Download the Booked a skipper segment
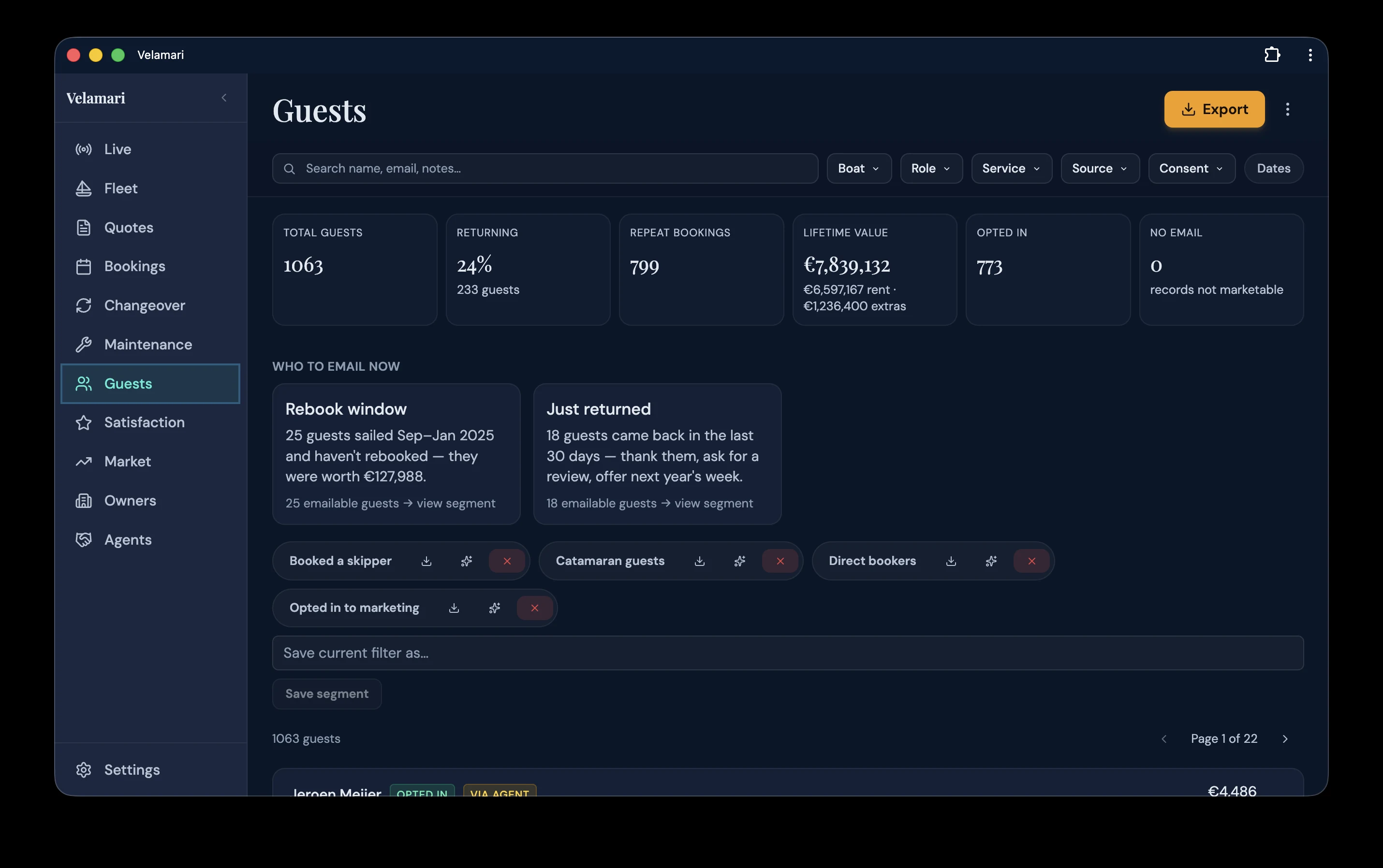The width and height of the screenshot is (1383, 868). coord(426,561)
